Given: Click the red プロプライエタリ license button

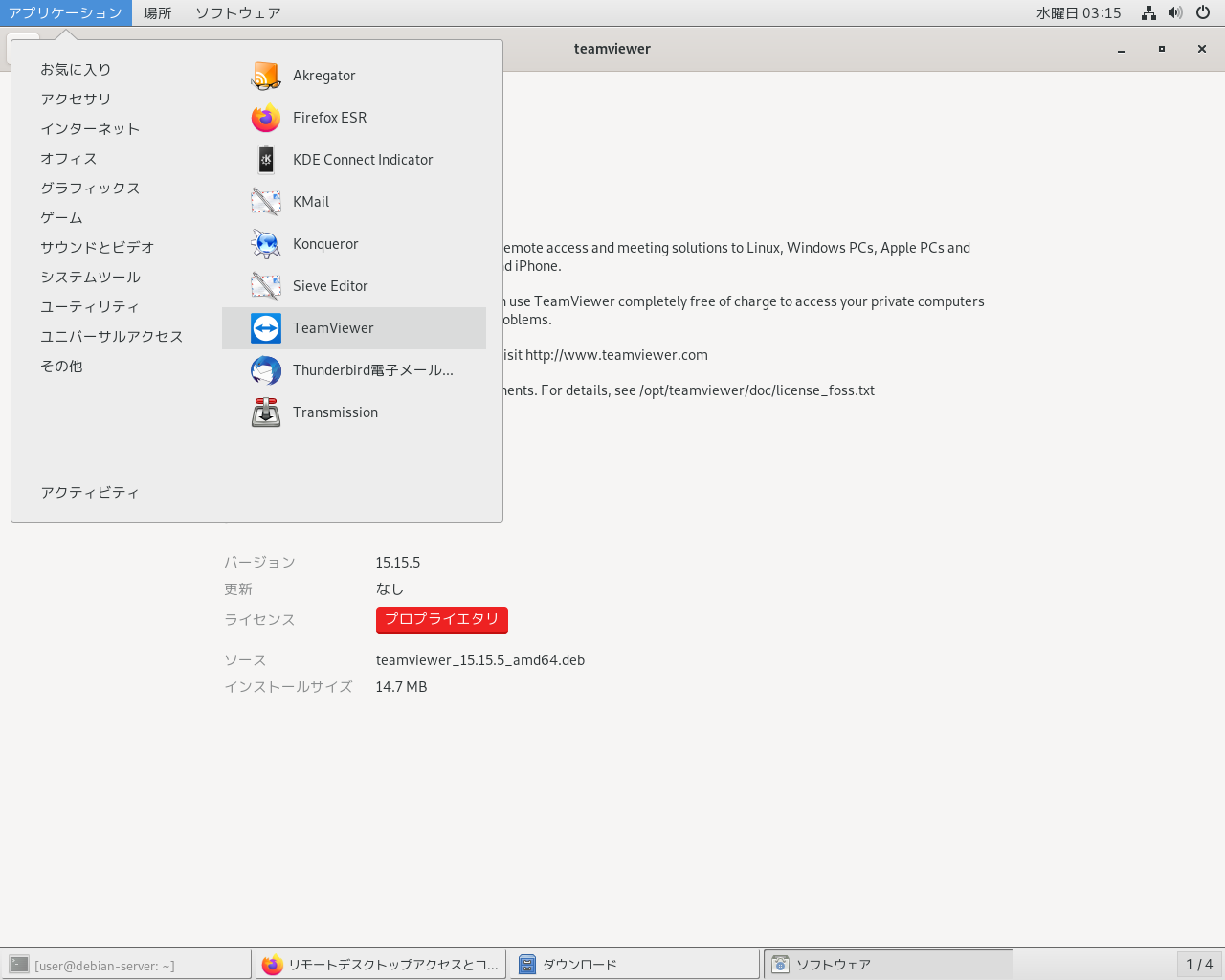Looking at the screenshot, I should (442, 620).
